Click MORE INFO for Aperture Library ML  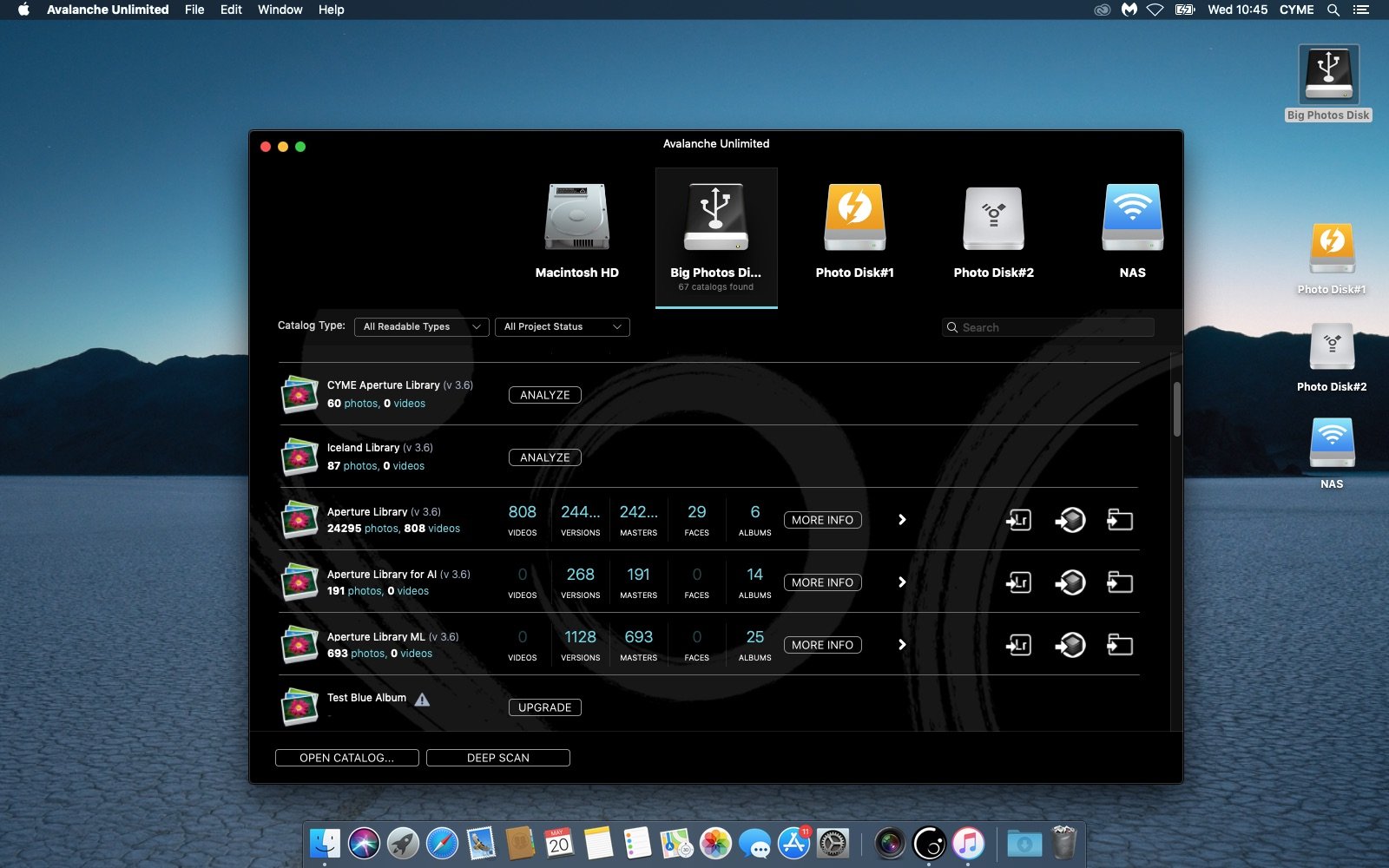click(x=822, y=645)
